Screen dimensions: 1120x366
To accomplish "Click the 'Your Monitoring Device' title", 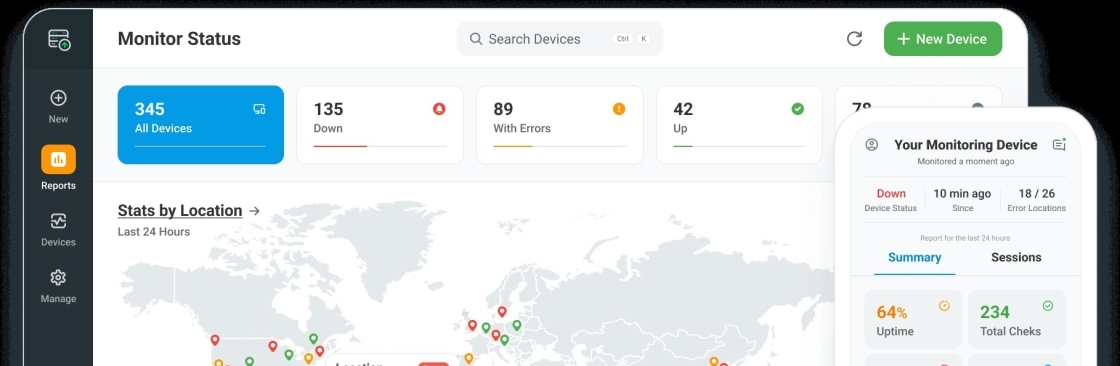I will [x=966, y=144].
